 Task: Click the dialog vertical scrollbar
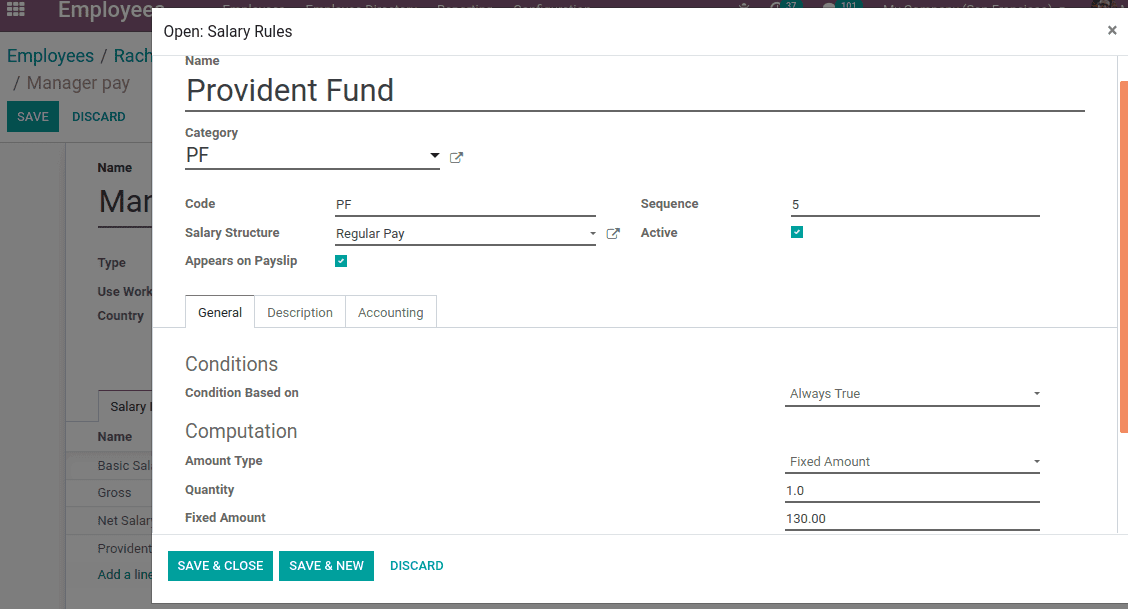1123,257
